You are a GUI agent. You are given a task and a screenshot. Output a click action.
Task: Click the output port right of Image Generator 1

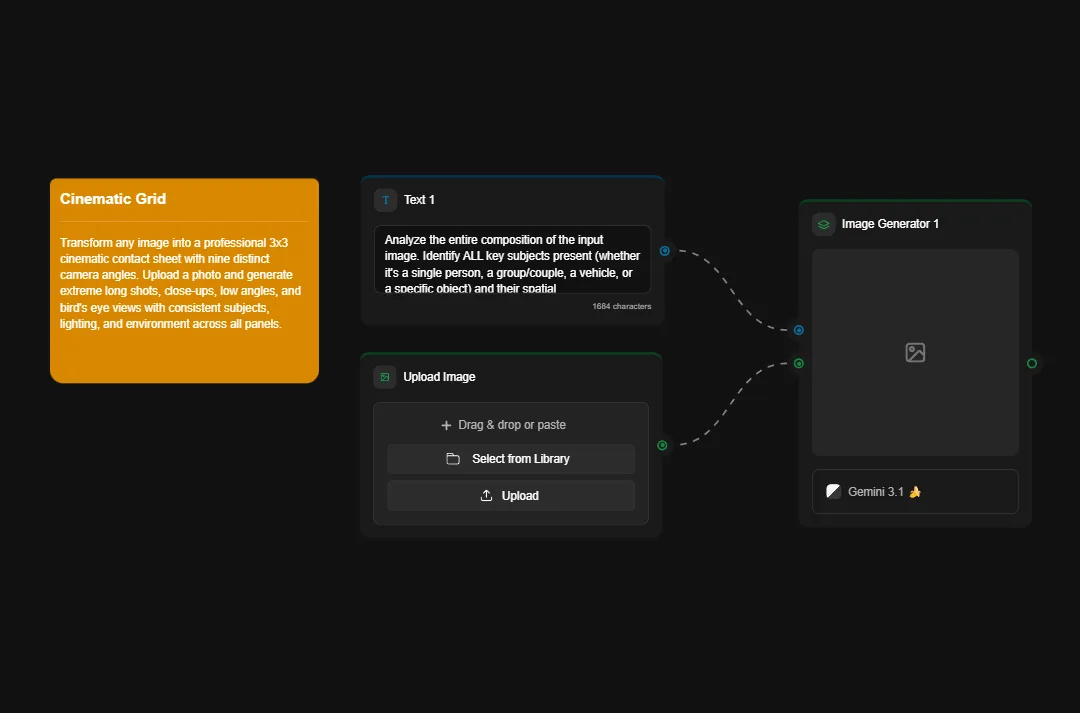click(x=1031, y=363)
